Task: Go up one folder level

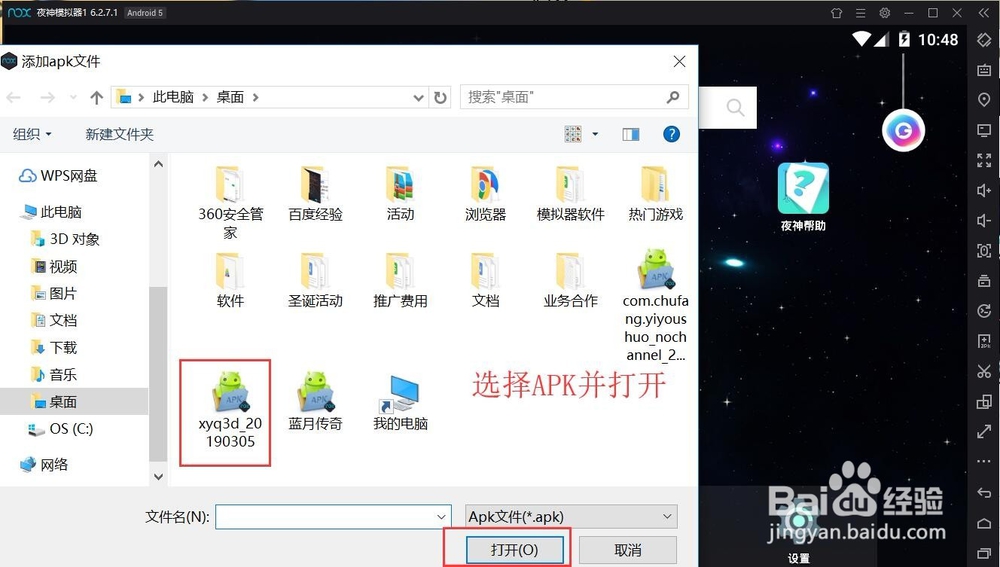Action: (96, 98)
